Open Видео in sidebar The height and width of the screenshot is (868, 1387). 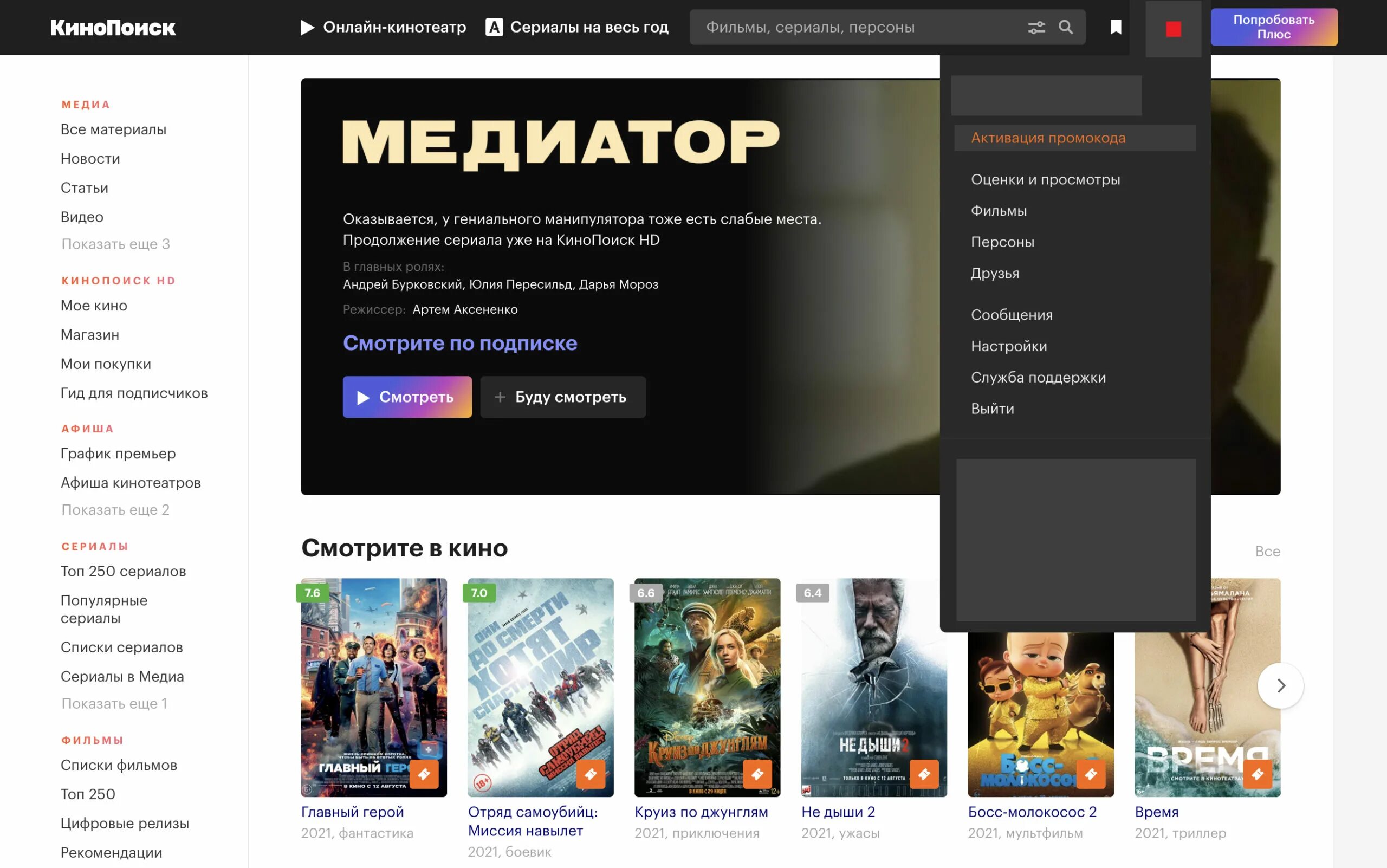[x=82, y=217]
